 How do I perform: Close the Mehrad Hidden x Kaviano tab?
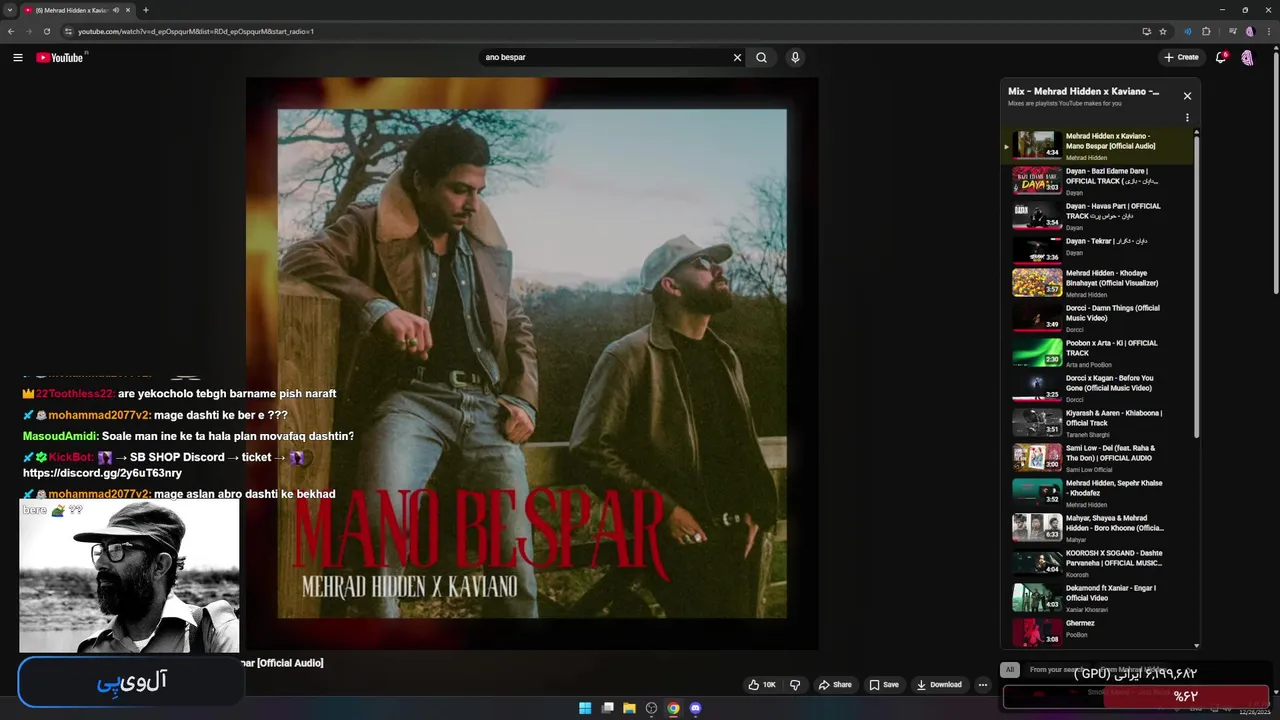128,10
